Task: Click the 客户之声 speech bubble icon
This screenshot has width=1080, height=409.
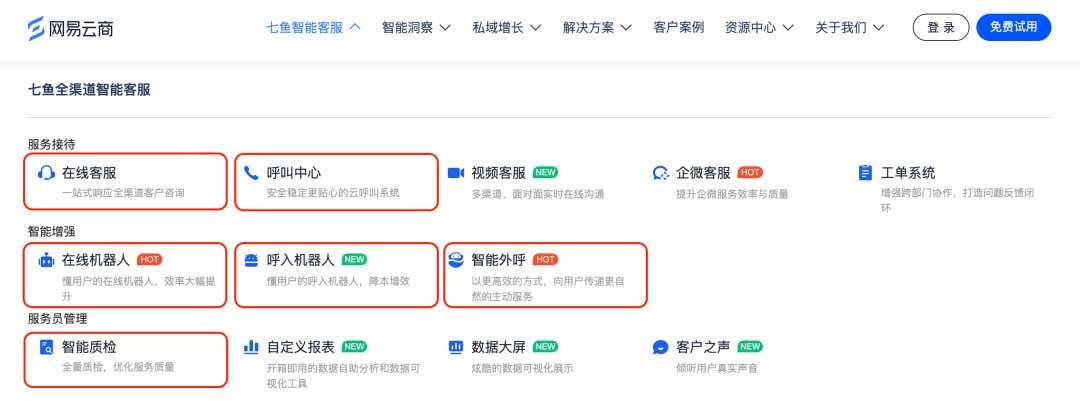Action: coord(660,347)
